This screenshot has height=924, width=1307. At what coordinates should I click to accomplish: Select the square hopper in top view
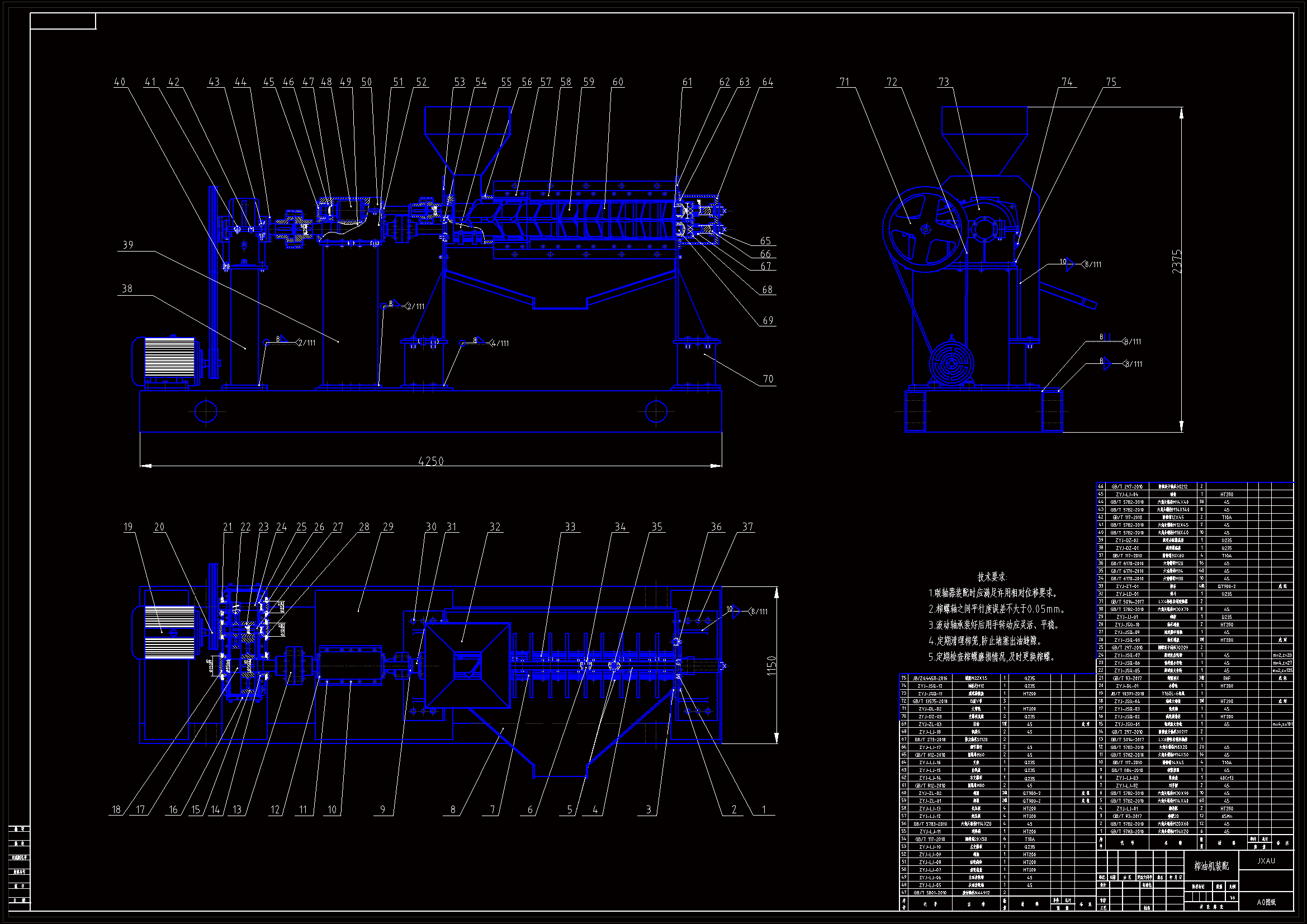(x=467, y=666)
